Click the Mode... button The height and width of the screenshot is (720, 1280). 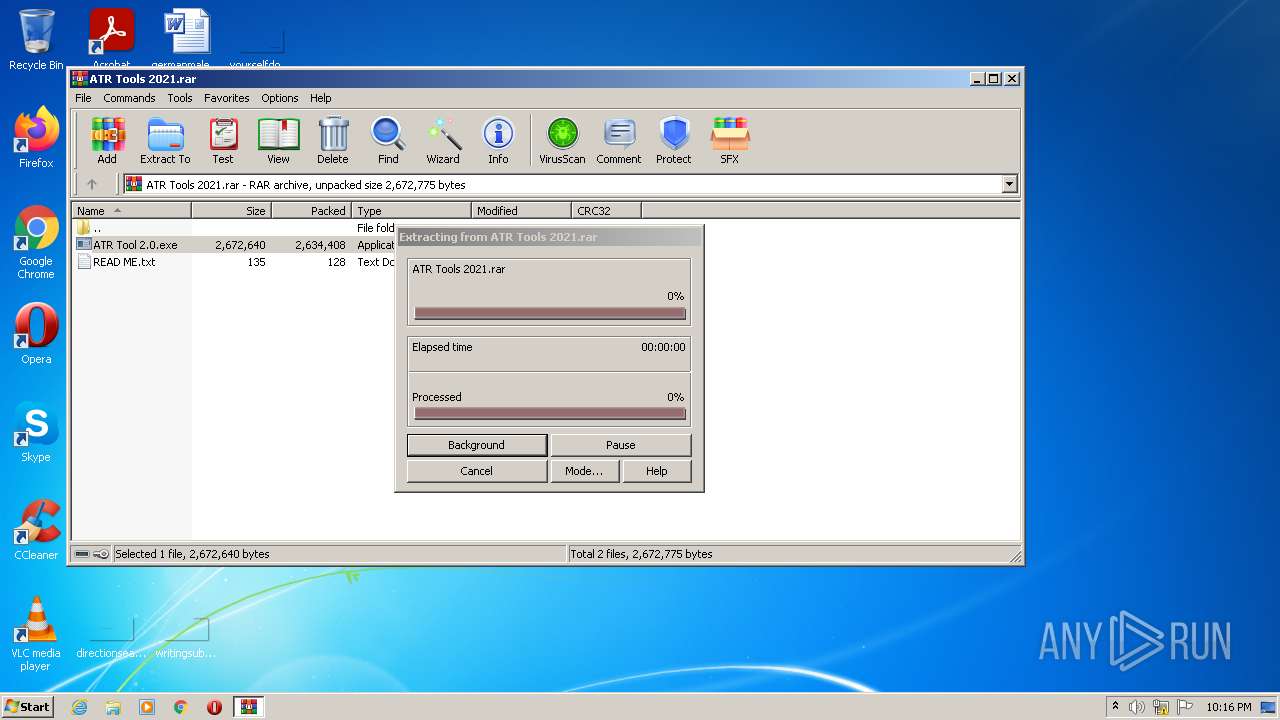point(584,471)
